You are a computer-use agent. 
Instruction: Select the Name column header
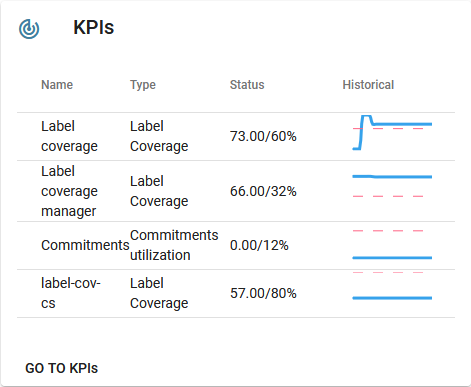(x=57, y=85)
